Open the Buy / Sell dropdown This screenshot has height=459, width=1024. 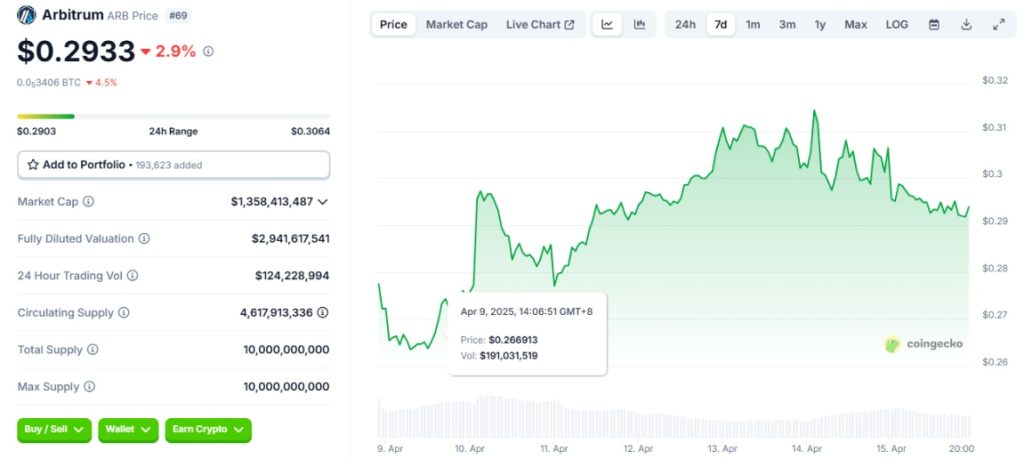pos(54,430)
